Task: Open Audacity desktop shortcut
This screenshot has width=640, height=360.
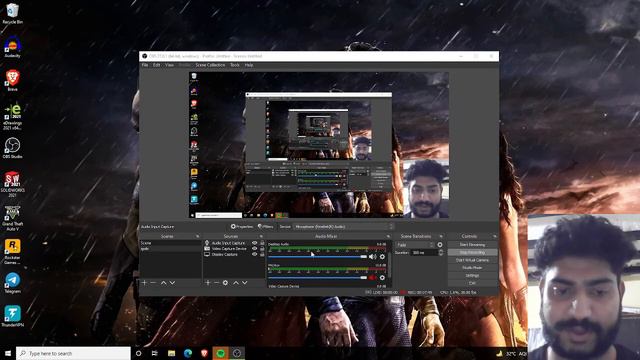Action: point(13,47)
